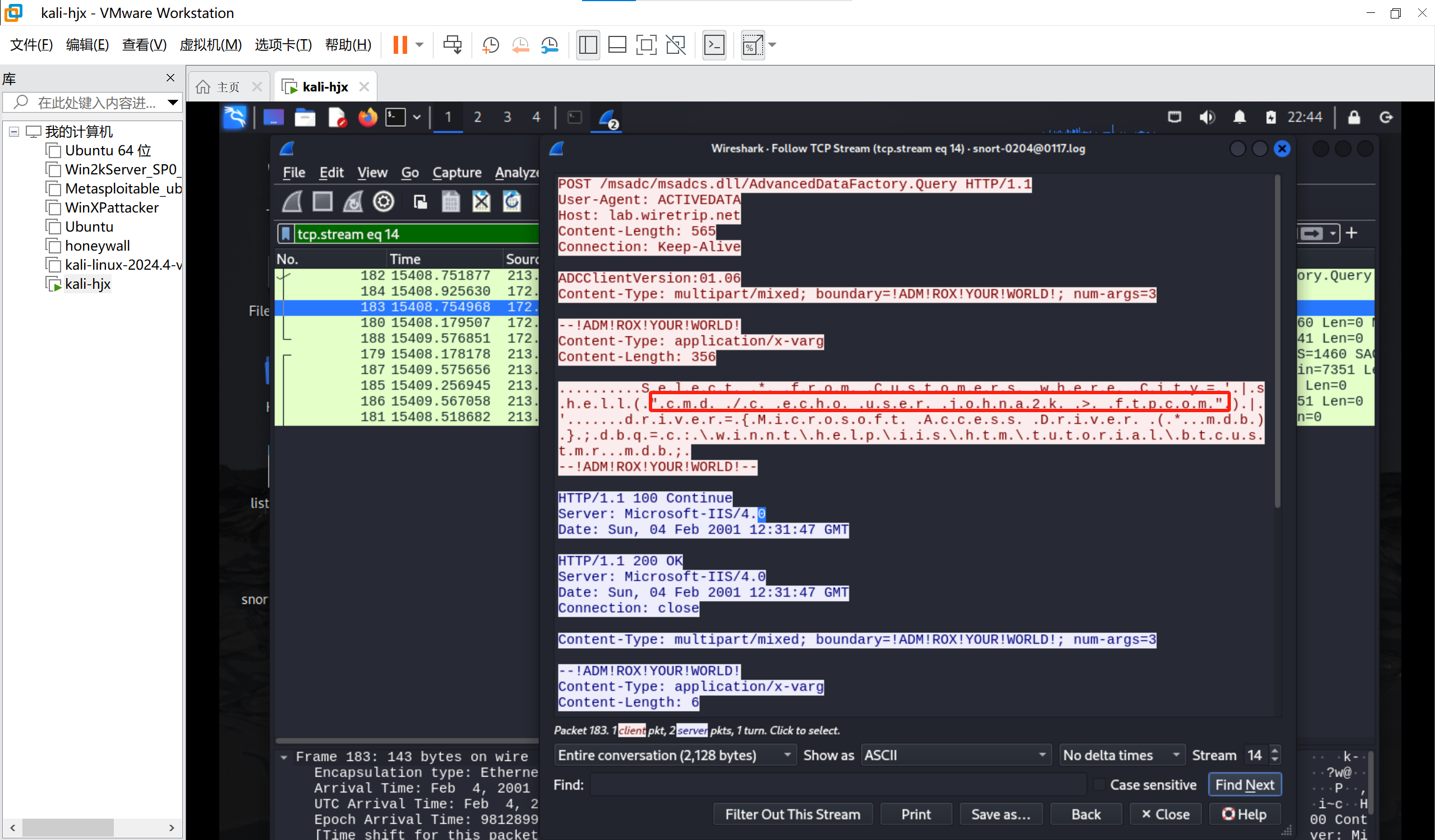Viewport: 1435px width, 840px height.
Task: Click the send Ctrl+Alt+Del icon
Action: point(453,45)
